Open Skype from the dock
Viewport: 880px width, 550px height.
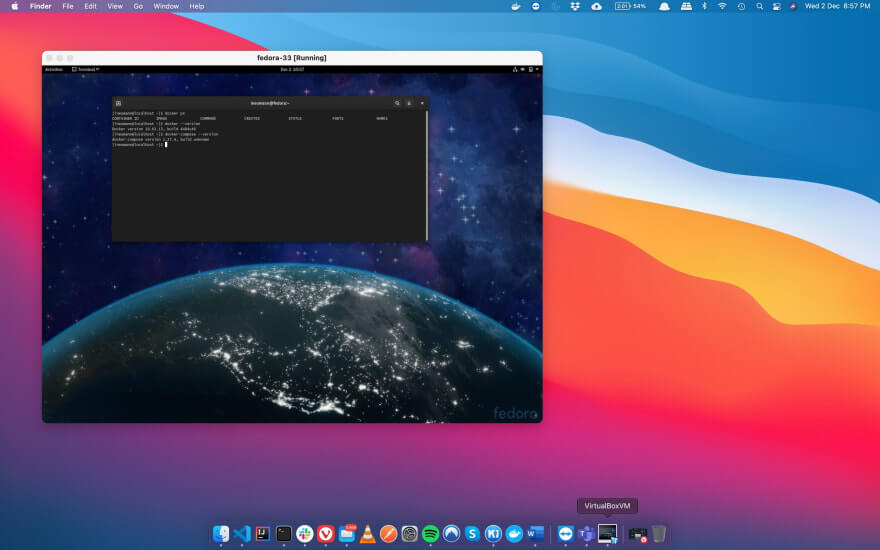coord(472,534)
